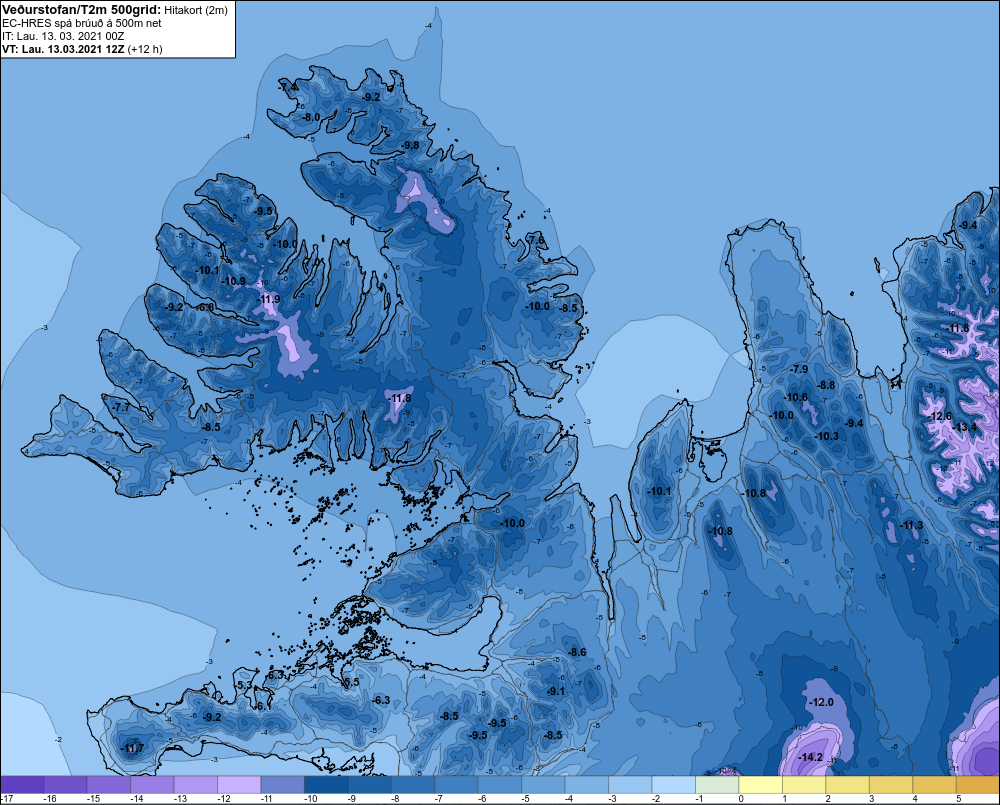Click the legend swatch between -7 and -6

pyautogui.click(x=456, y=785)
